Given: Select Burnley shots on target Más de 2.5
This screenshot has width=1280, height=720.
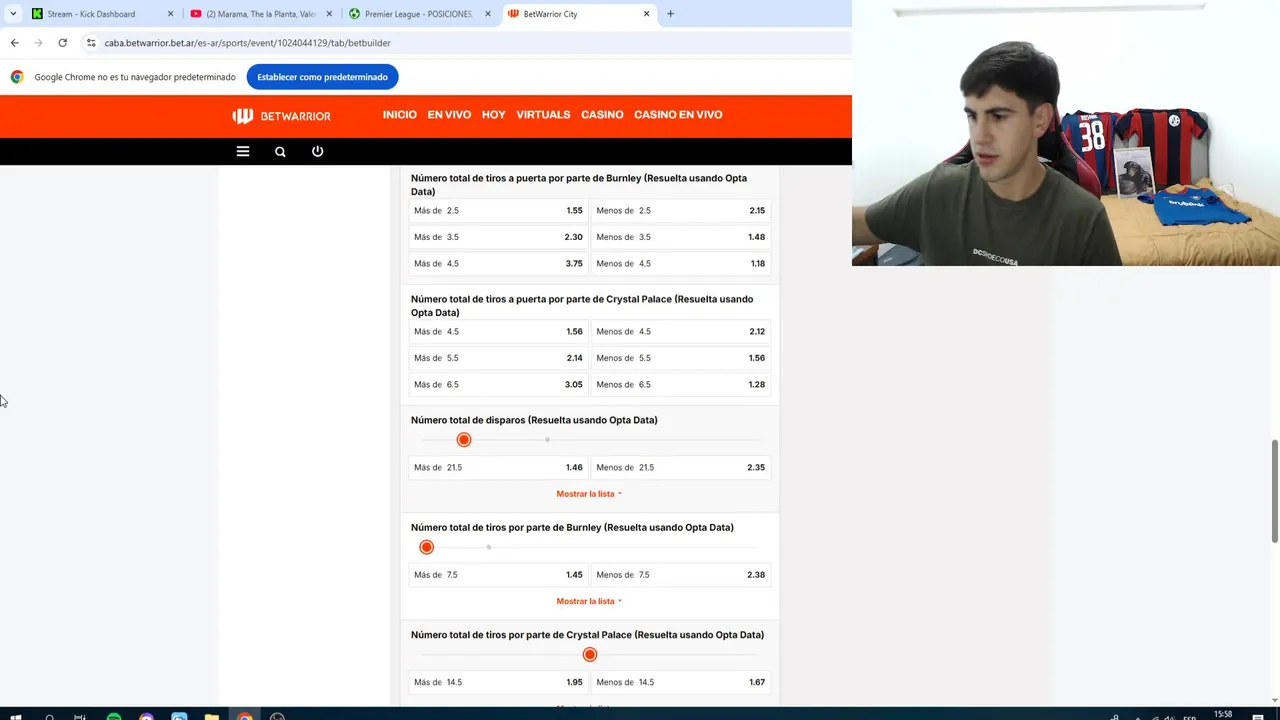Looking at the screenshot, I should click(x=498, y=211).
